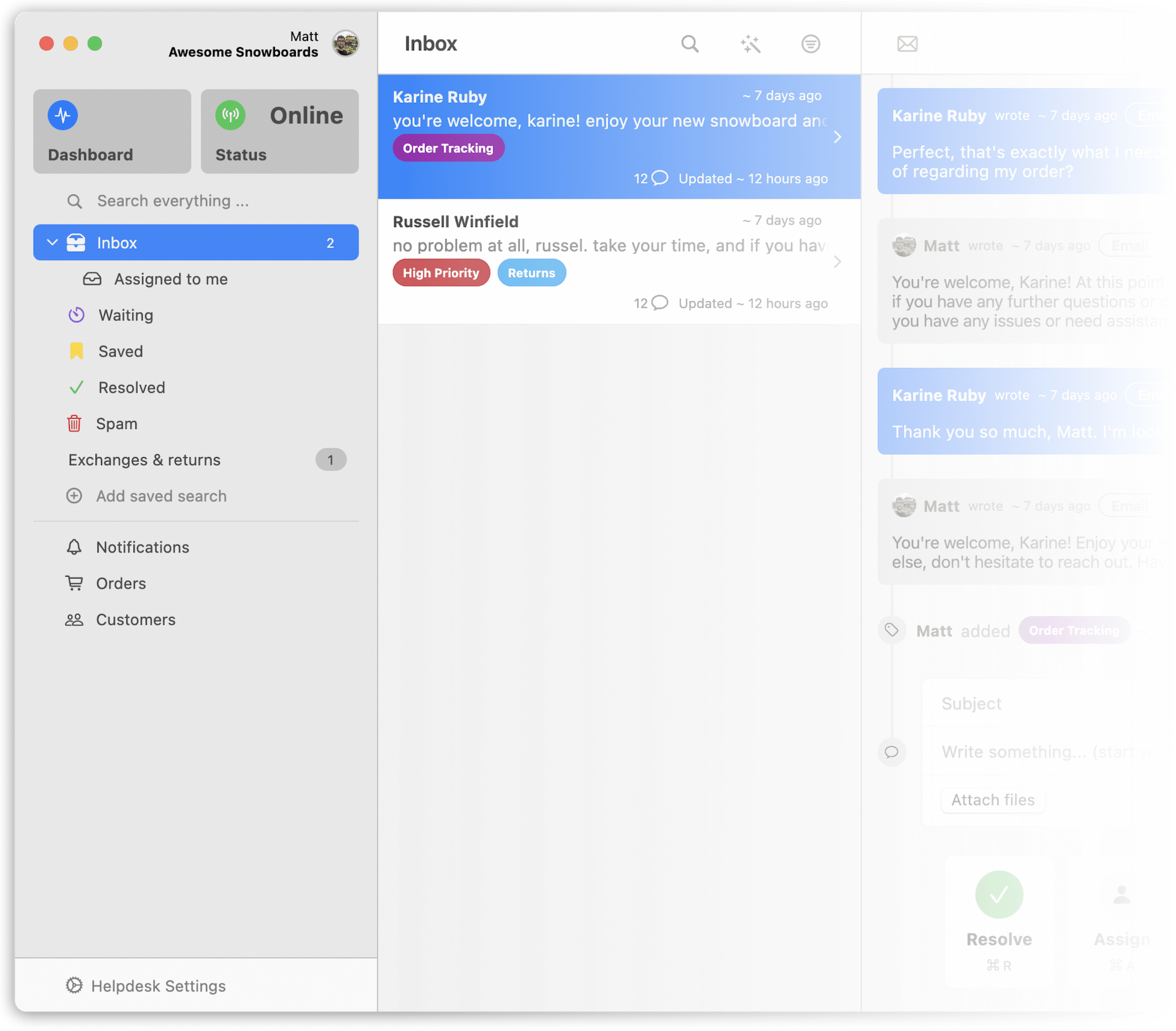Go to Exchanges & returns saved search
Screen dimensions: 1176x1031
click(x=145, y=460)
